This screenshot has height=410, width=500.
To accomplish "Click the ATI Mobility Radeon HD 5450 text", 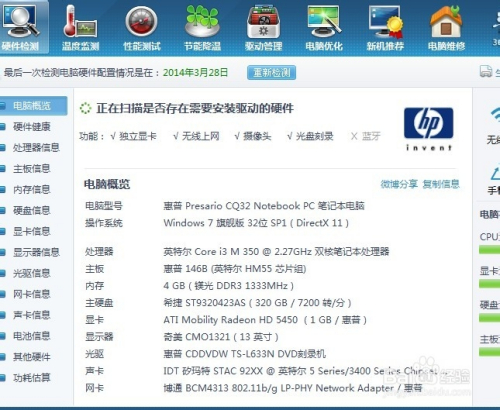I will pyautogui.click(x=265, y=320).
